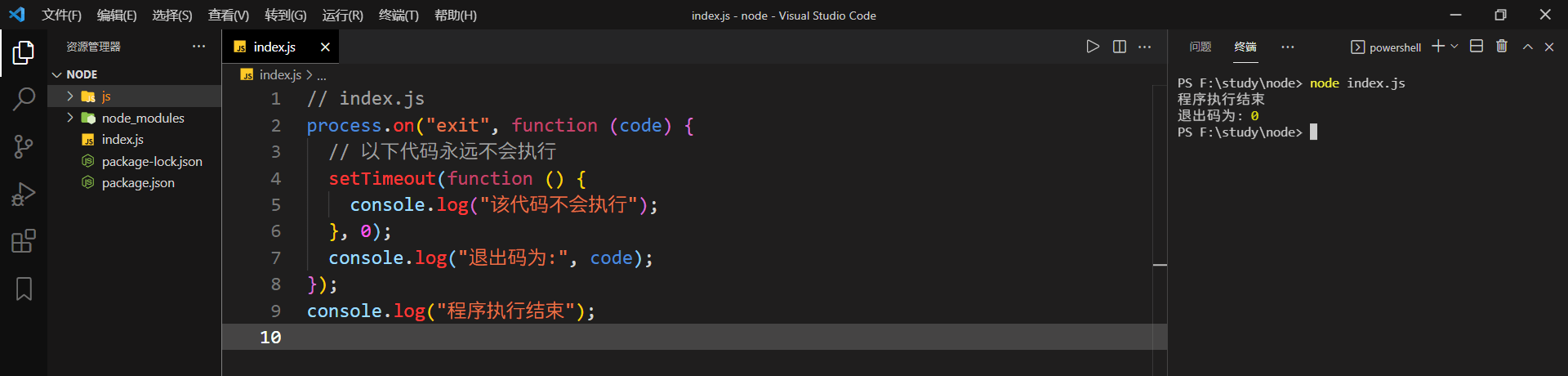Open package.json from the file tree
This screenshot has height=376, width=1568.
point(138,183)
